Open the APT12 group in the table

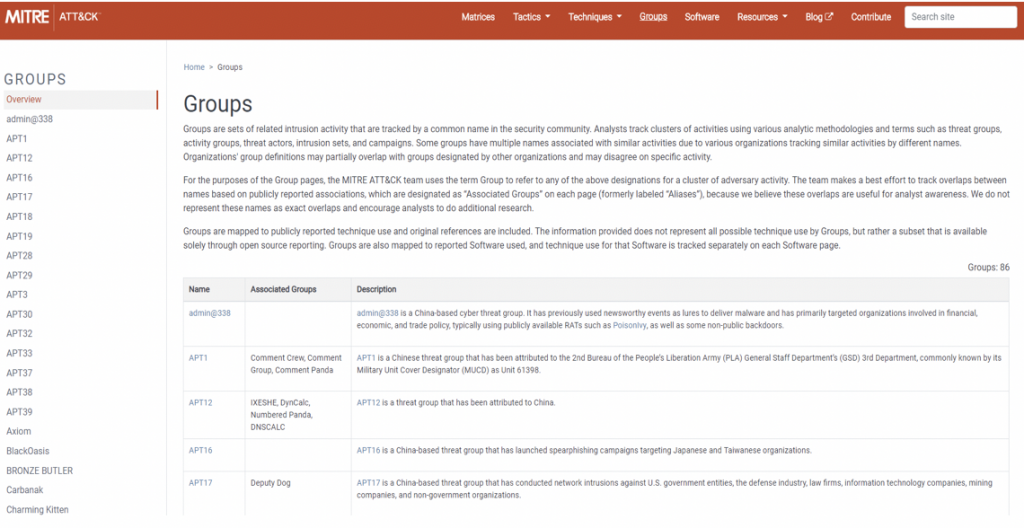pos(200,403)
